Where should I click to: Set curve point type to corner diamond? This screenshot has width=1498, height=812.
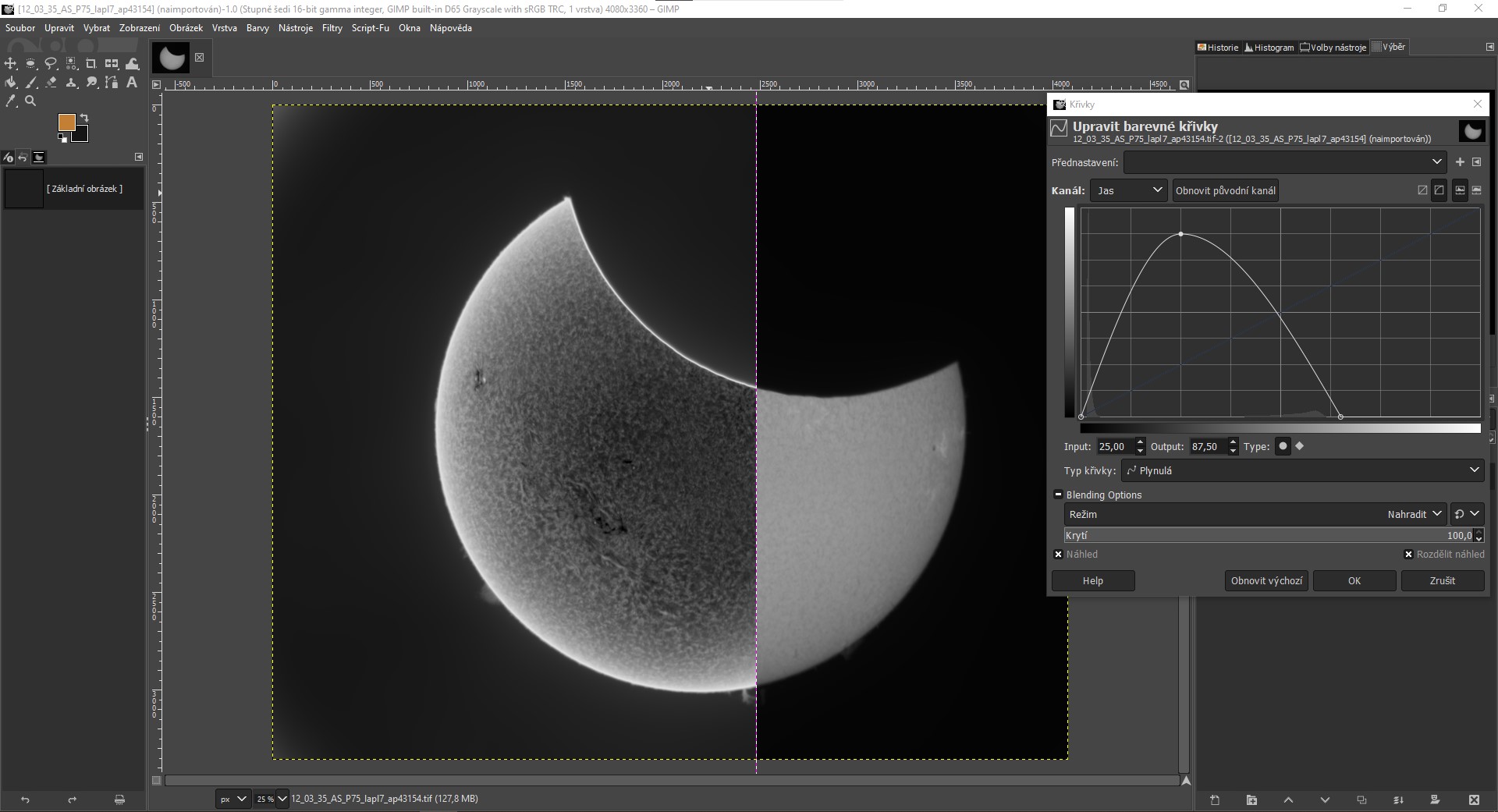point(1300,446)
